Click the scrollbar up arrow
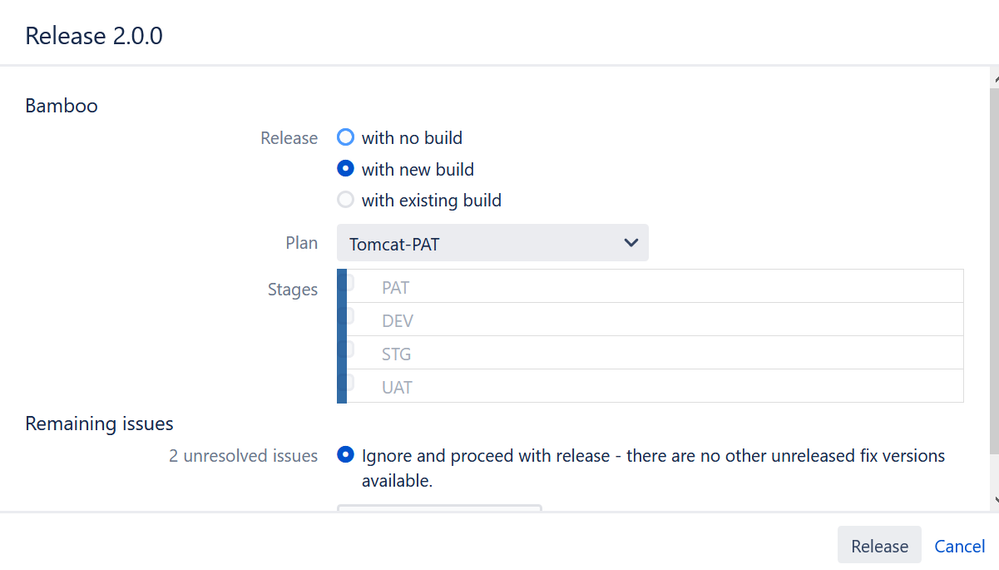Image resolution: width=999 pixels, height=570 pixels. coord(995,80)
